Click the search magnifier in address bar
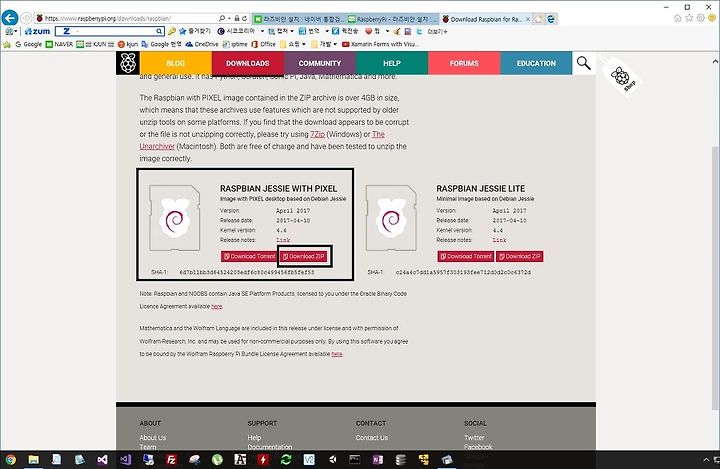Screen dimensions: 720x469 222,18
